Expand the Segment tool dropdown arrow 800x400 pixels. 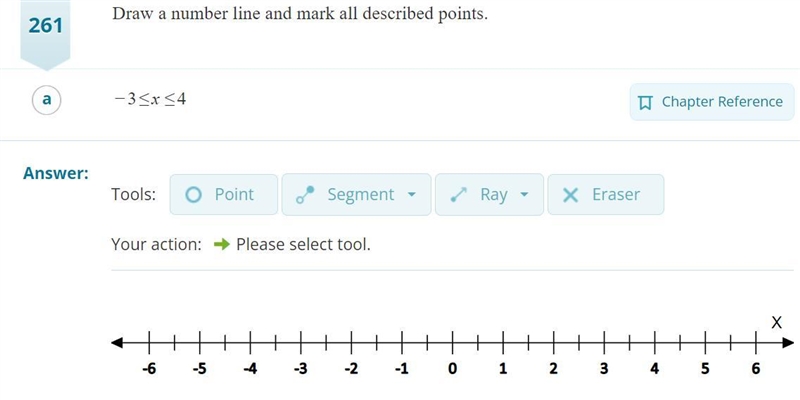[412, 194]
